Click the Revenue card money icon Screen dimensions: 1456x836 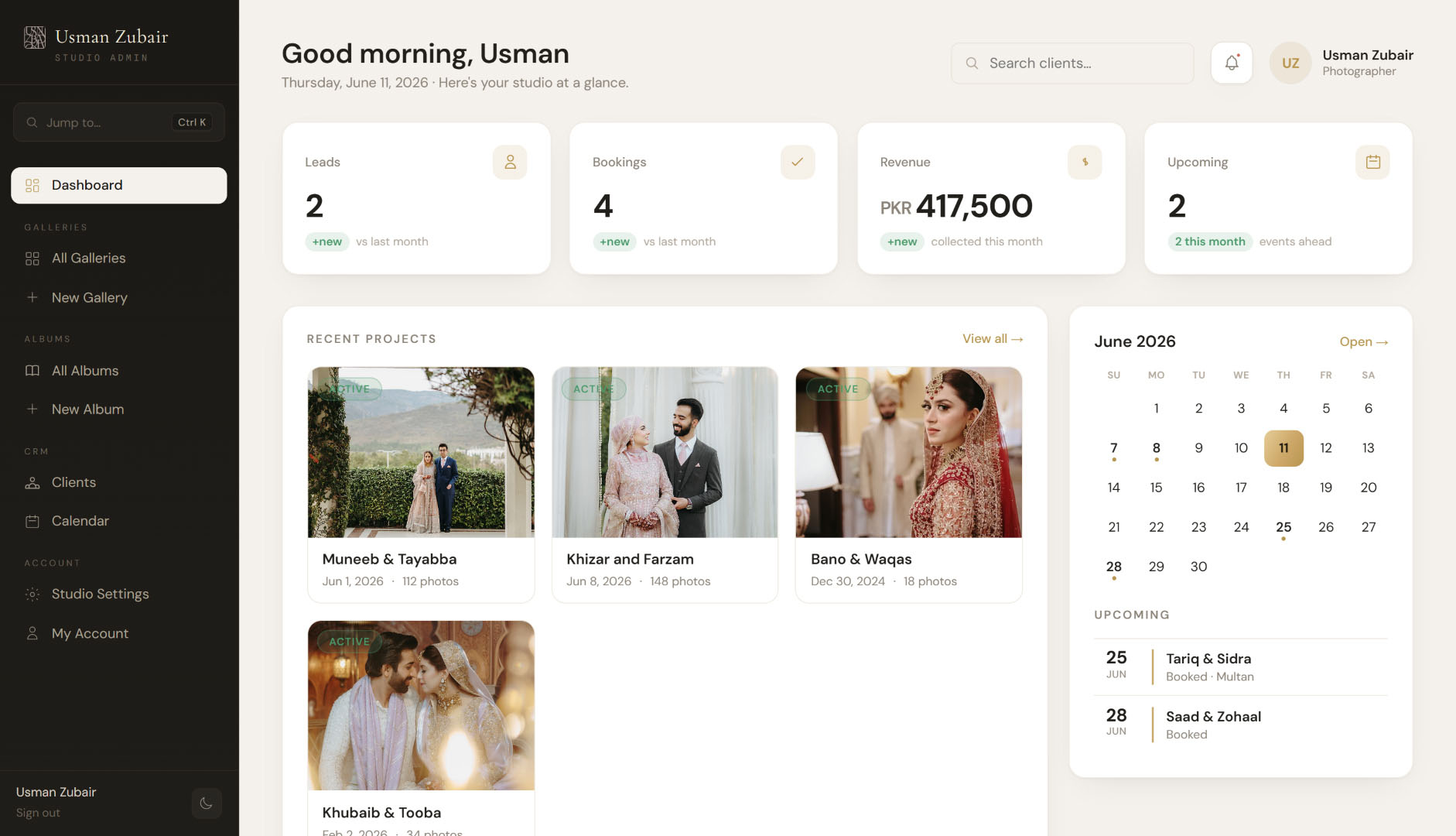(x=1085, y=162)
